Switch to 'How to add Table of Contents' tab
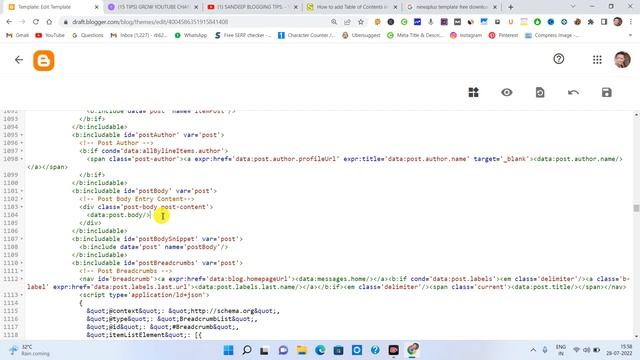The width and height of the screenshot is (640, 360). tap(352, 7)
